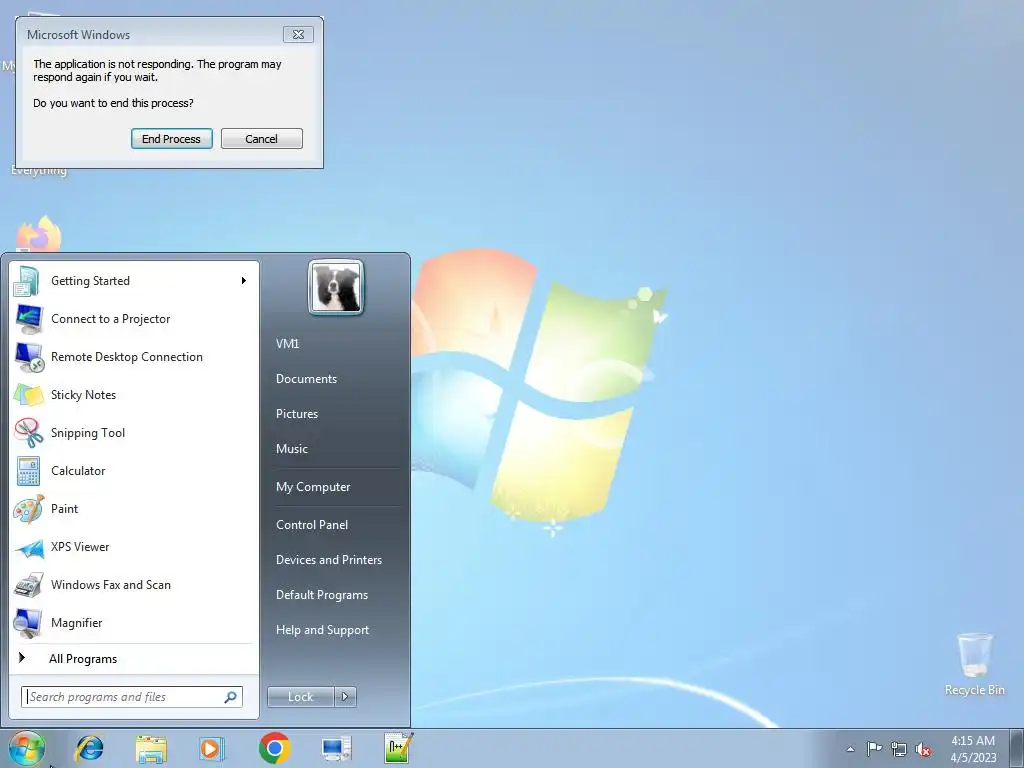Click the Show desktop strip
This screenshot has width=1024, height=768.
(1018, 749)
